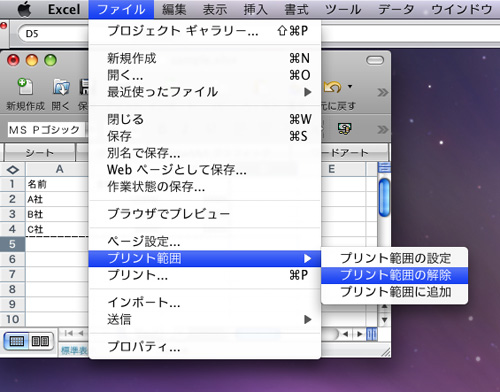Select row 10 header
Screen dimensions: 500x392
pyautogui.click(x=12, y=319)
